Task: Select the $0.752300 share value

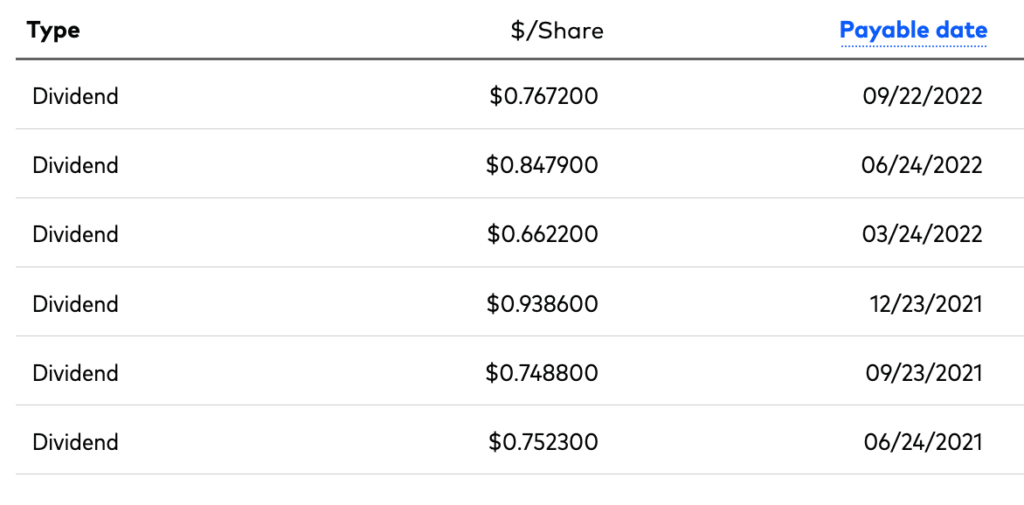Action: [543, 442]
